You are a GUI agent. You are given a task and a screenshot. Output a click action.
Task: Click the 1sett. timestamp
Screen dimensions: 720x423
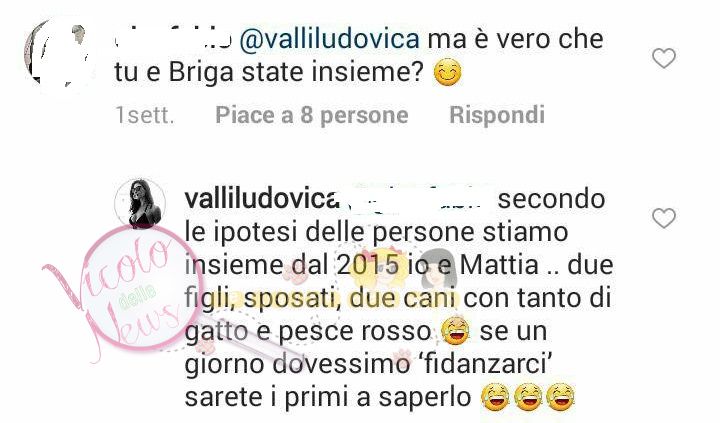click(145, 115)
